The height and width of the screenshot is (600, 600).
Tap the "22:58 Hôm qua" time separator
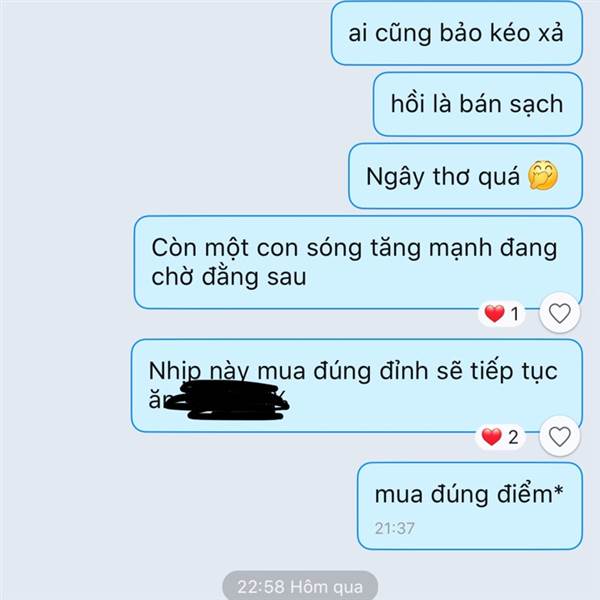pos(300,586)
